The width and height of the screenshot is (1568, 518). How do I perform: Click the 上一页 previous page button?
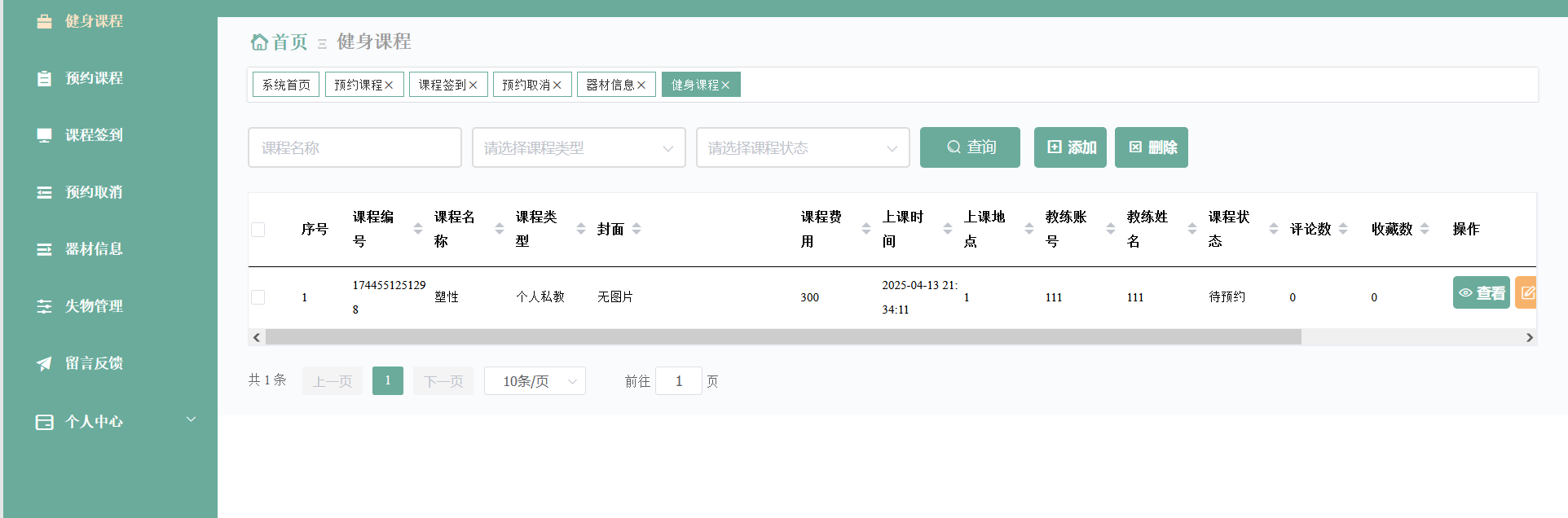(x=333, y=381)
